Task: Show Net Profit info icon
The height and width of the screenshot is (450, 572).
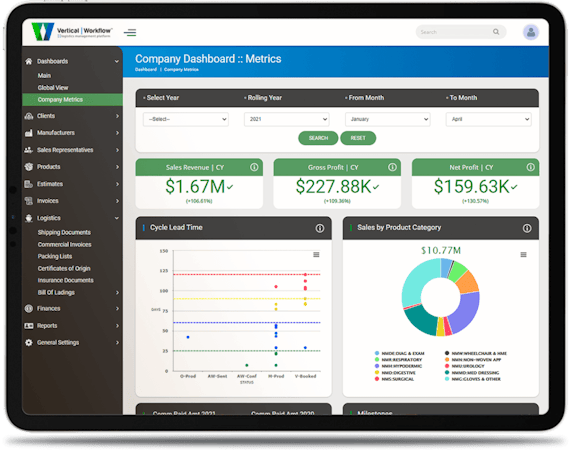Action: coord(530,167)
